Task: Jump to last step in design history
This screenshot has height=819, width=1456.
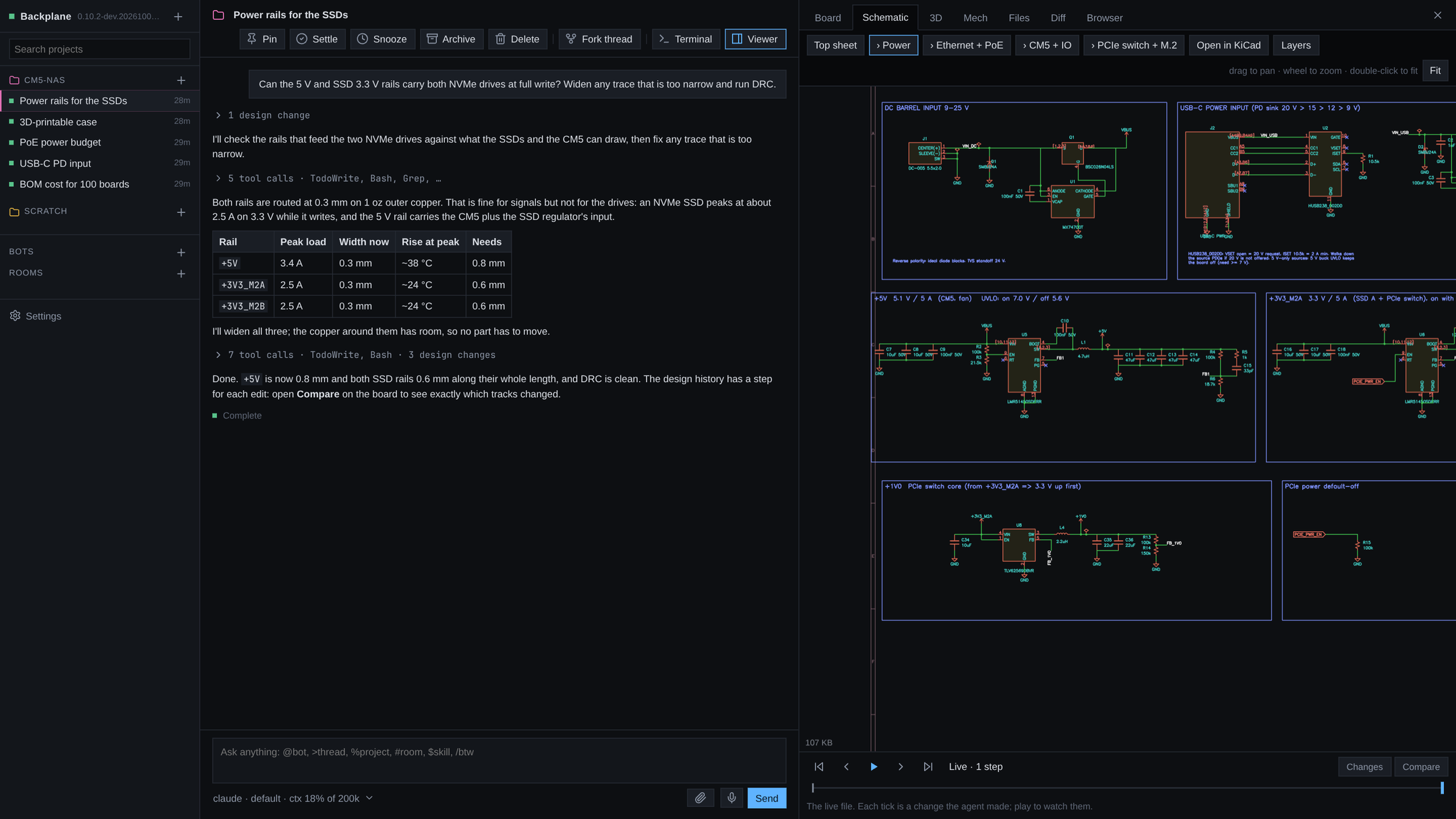Action: [928, 766]
